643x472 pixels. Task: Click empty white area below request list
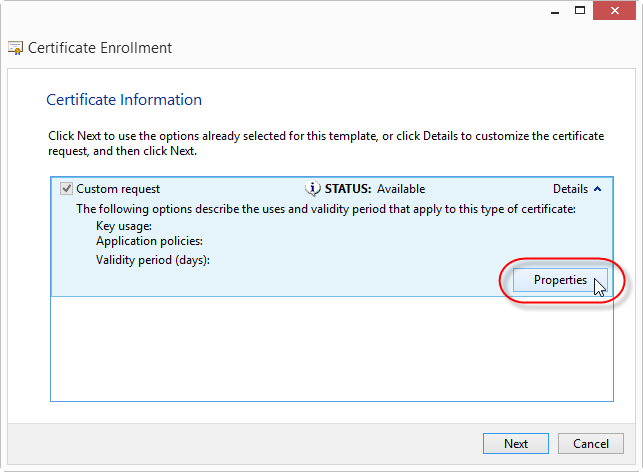click(331, 349)
